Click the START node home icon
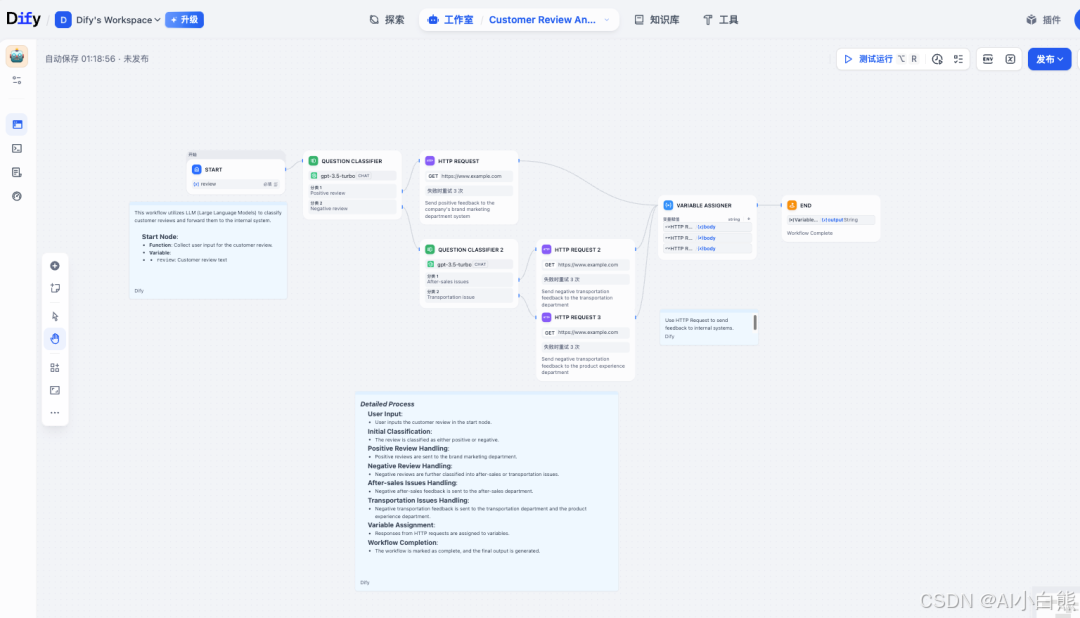 pyautogui.click(x=196, y=169)
